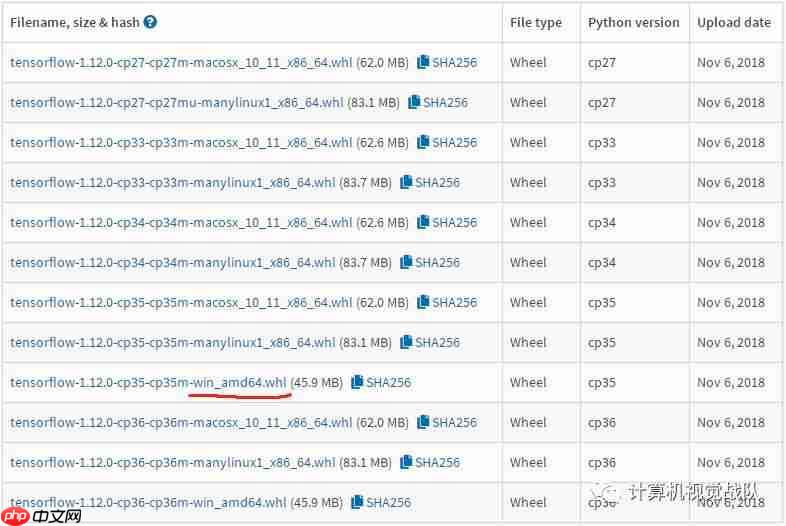Image resolution: width=786 pixels, height=526 pixels.
Task: Download tensorflow-1.12.0-cp36-cp36m-macosx_10_11_x86_64.whl
Action: 181,423
